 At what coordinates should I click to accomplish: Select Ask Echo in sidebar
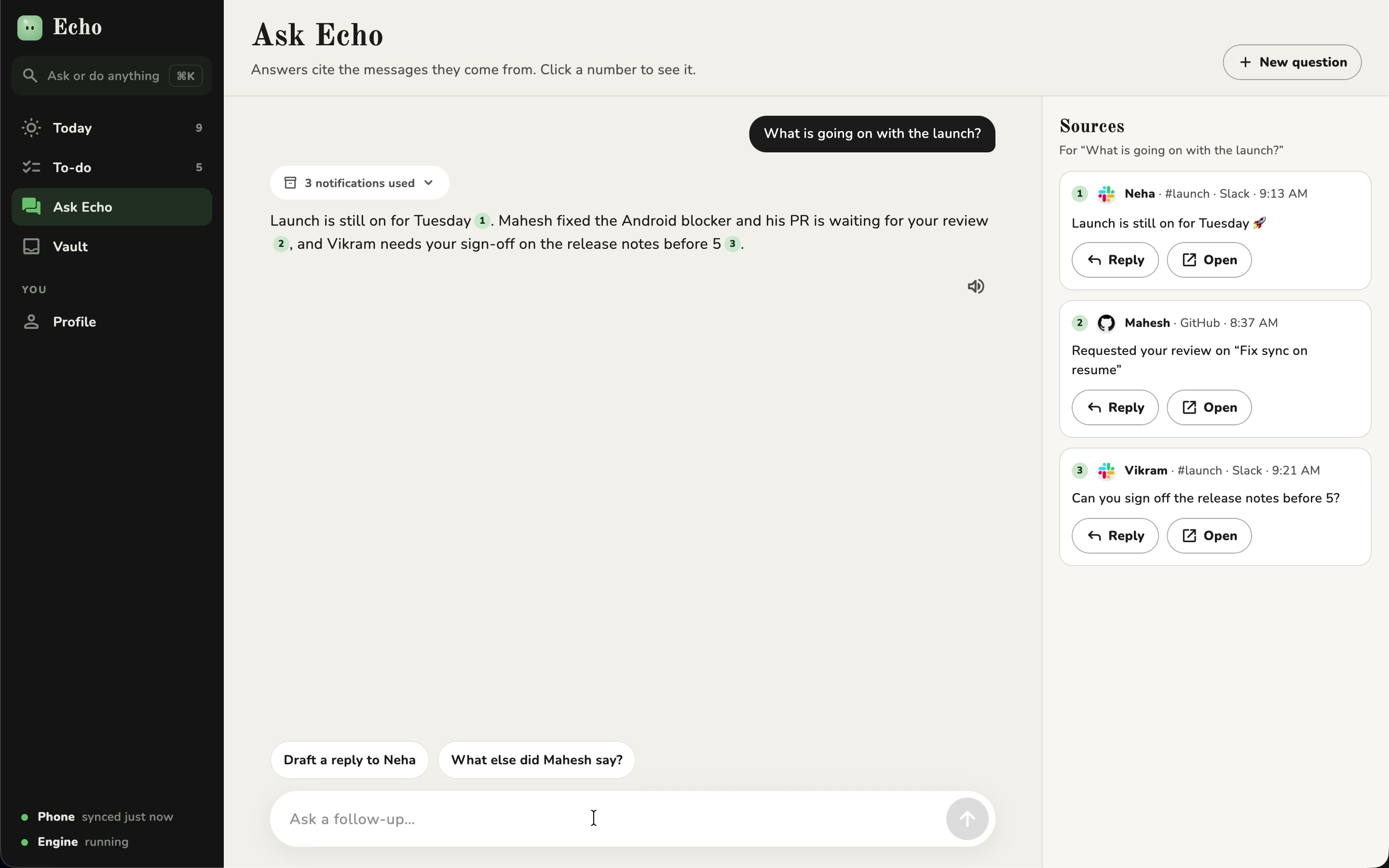pyautogui.click(x=112, y=207)
